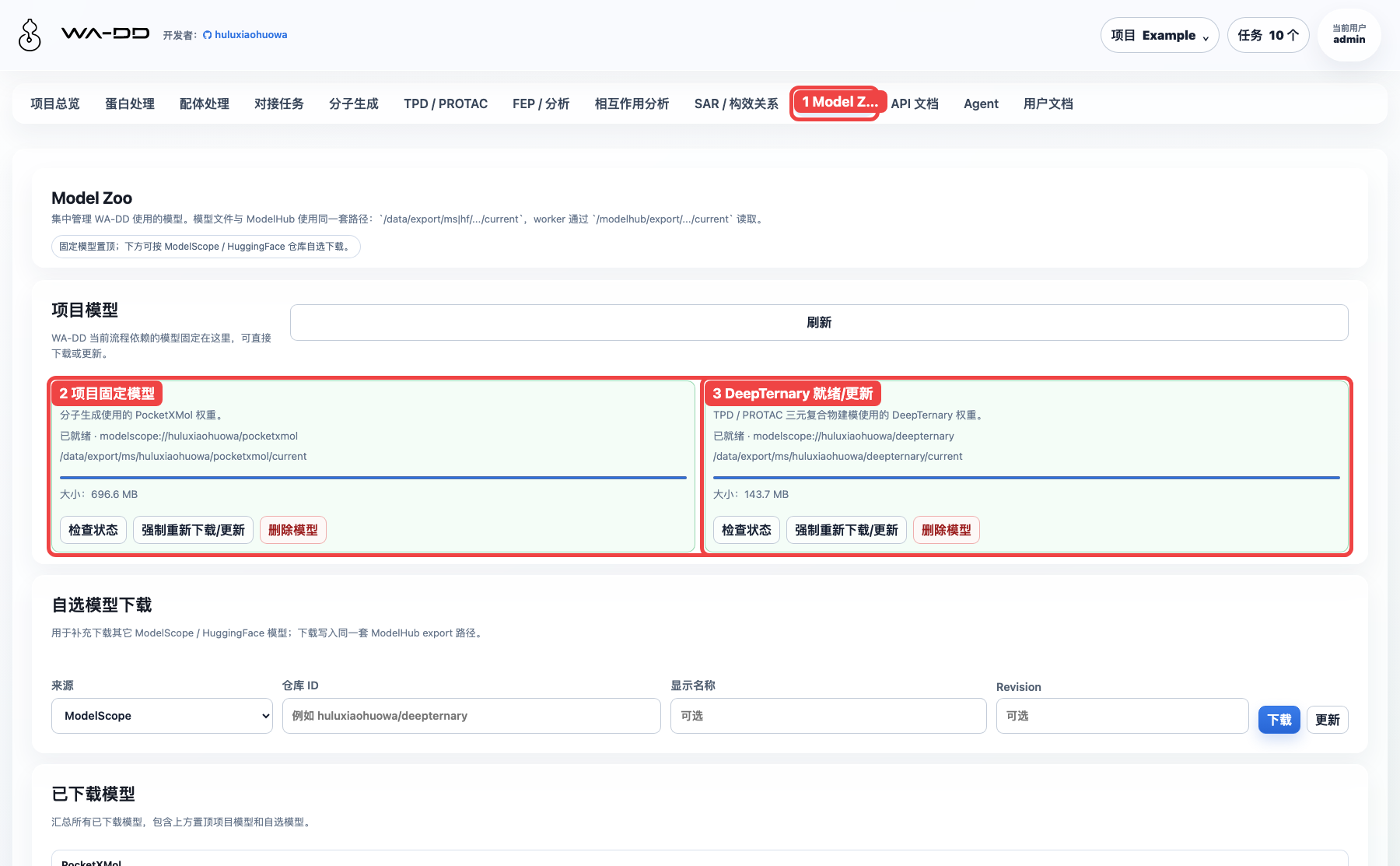Switch to the Agent tab

pyautogui.click(x=981, y=103)
